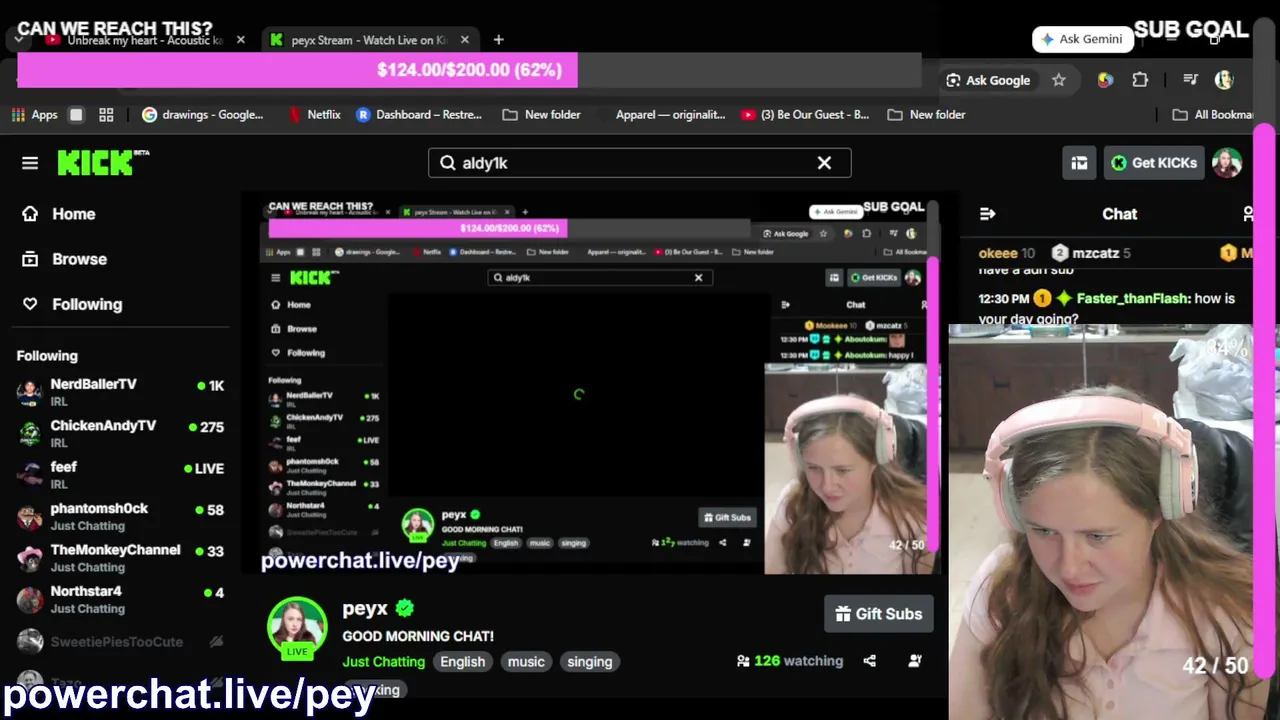Select the singing tag

pyautogui.click(x=590, y=662)
